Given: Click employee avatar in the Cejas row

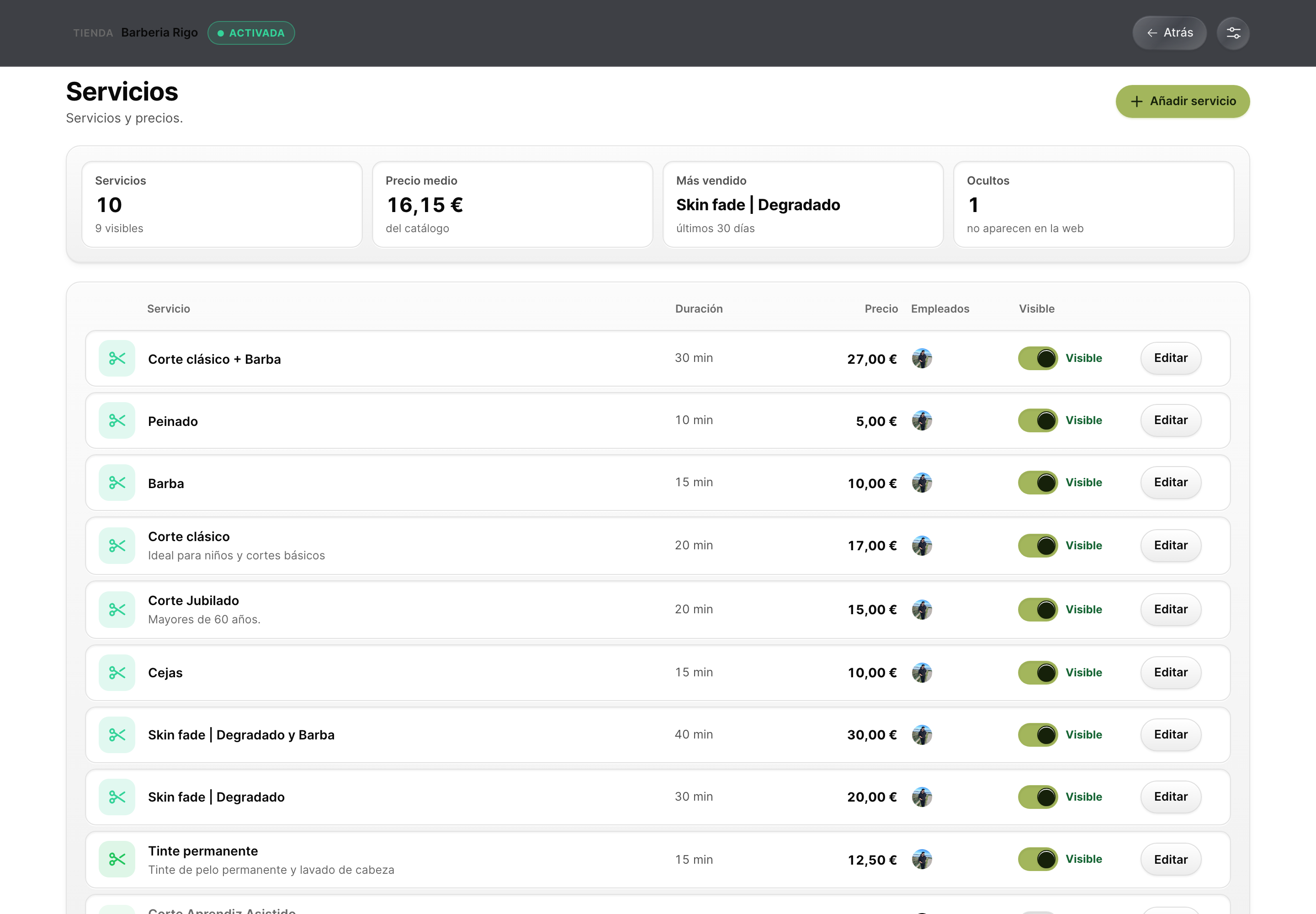Looking at the screenshot, I should pos(922,672).
